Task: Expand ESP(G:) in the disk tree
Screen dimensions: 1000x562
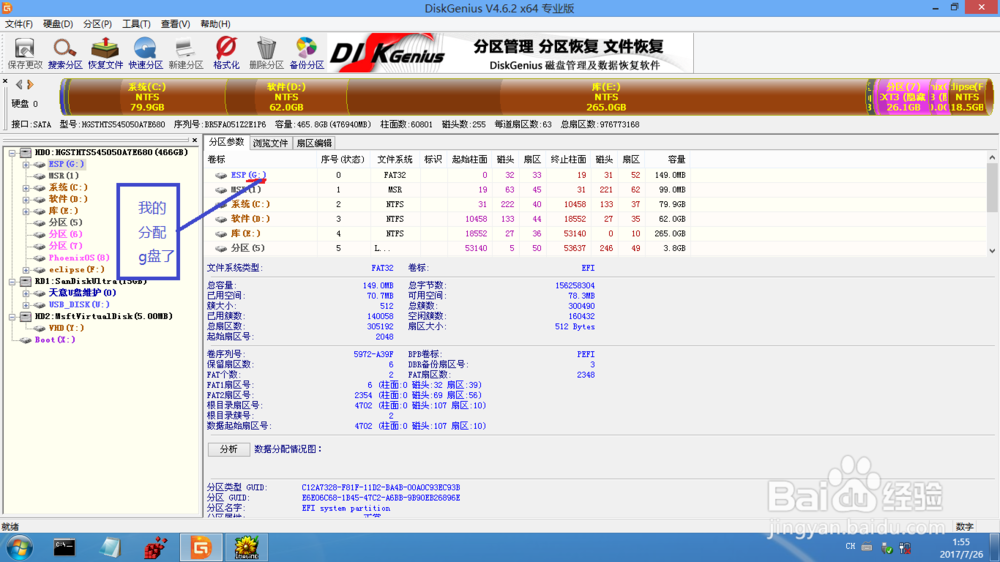Action: point(26,165)
